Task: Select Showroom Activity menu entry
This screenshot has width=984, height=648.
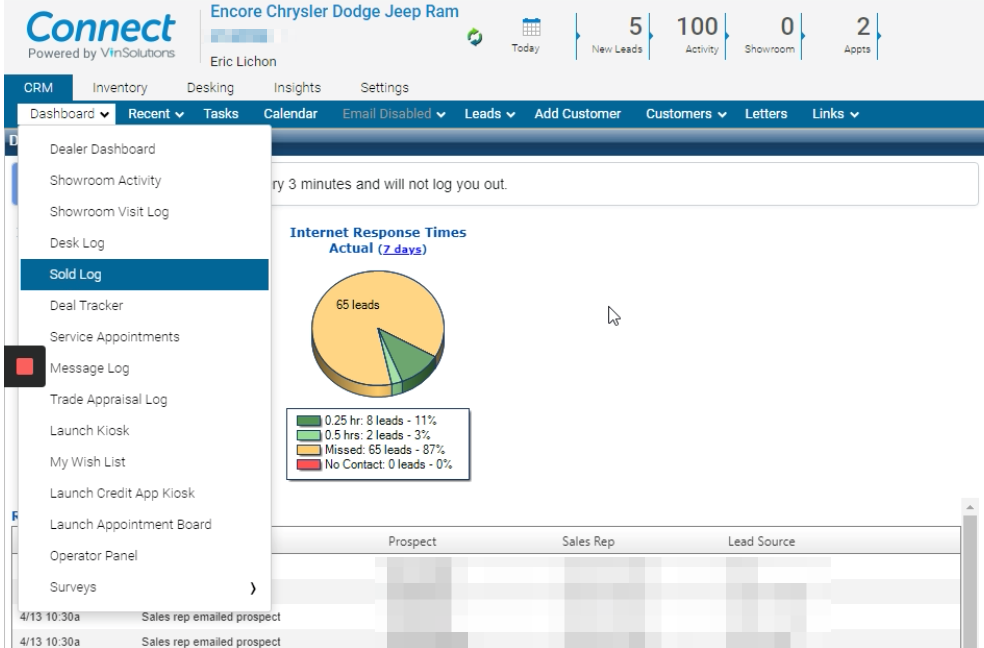Action: [144, 181]
